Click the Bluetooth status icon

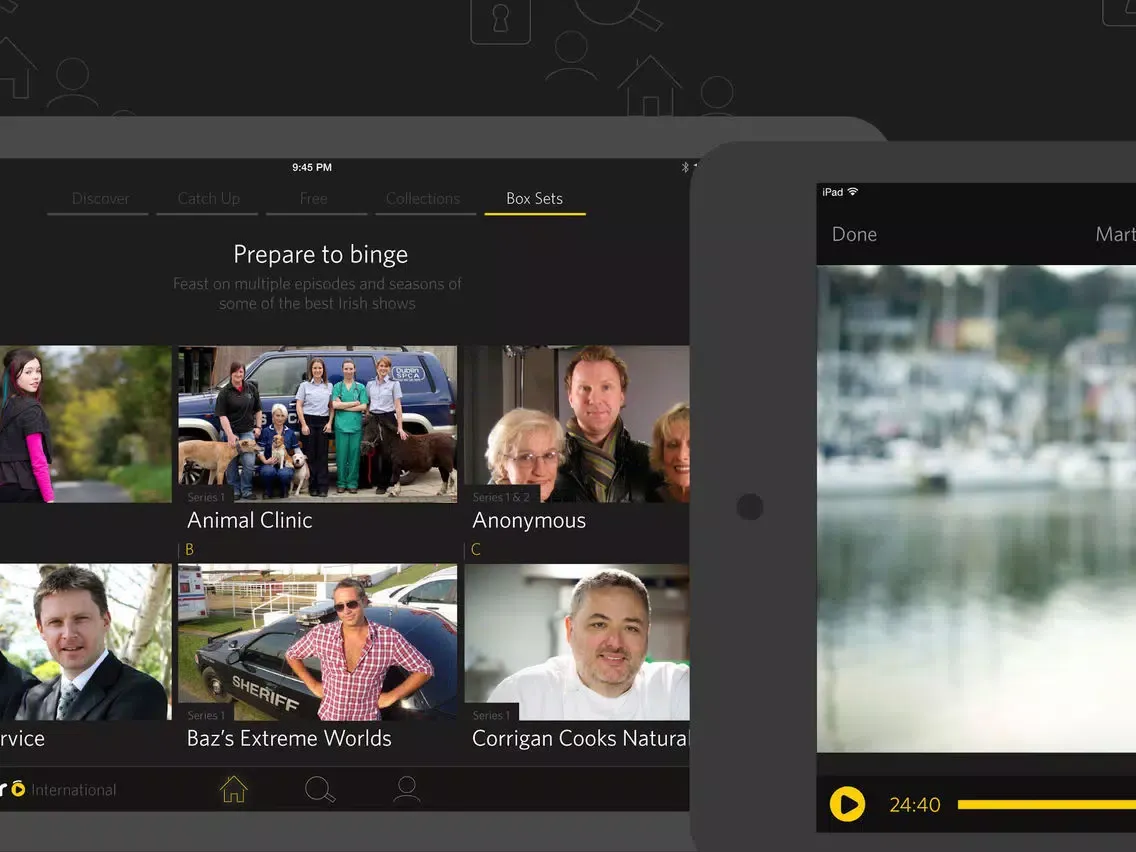pos(685,167)
